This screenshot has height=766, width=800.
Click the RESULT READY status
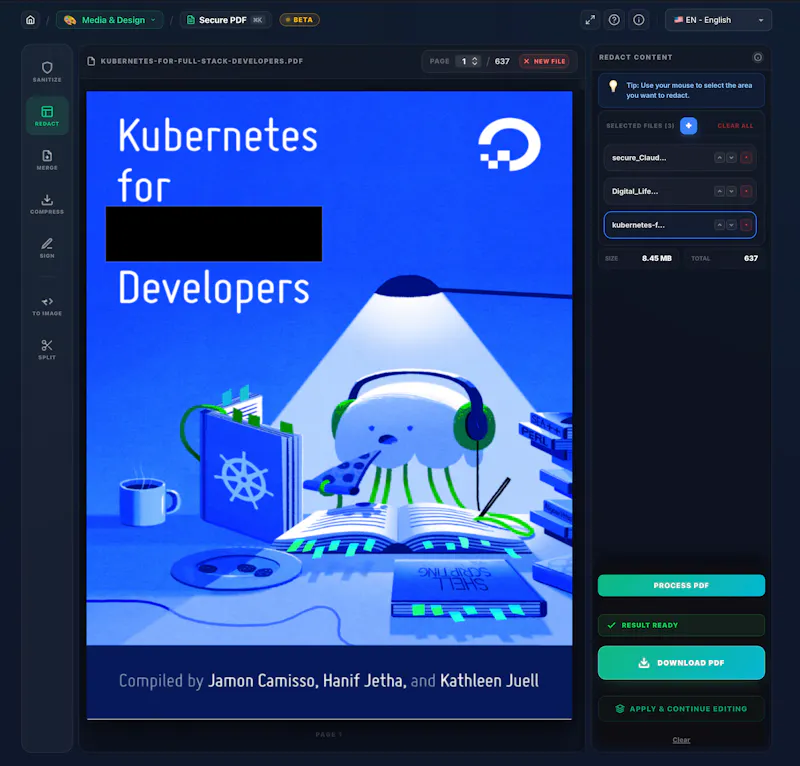tap(681, 625)
